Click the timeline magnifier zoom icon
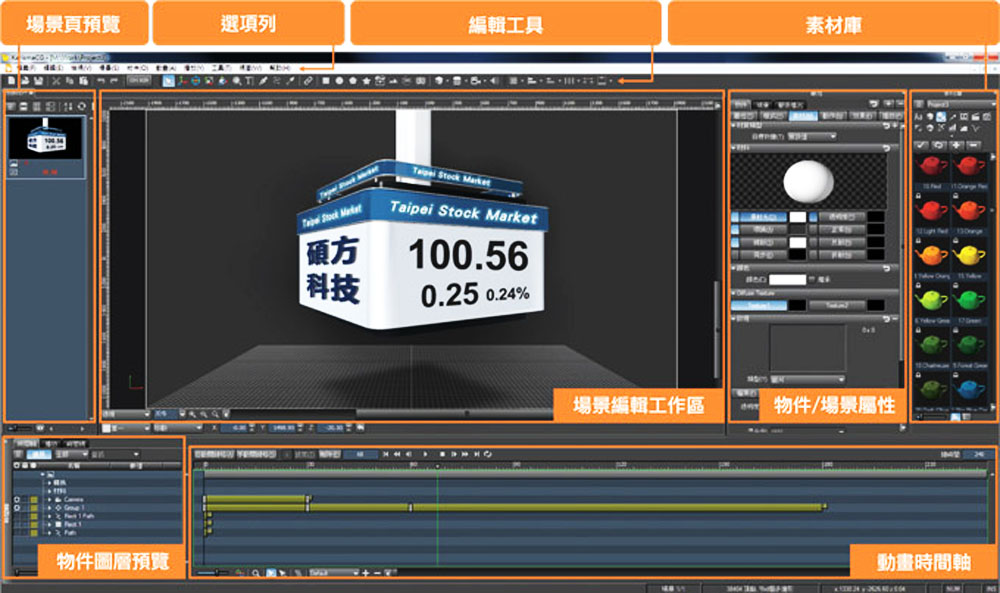The height and width of the screenshot is (593, 1000). (x=256, y=573)
